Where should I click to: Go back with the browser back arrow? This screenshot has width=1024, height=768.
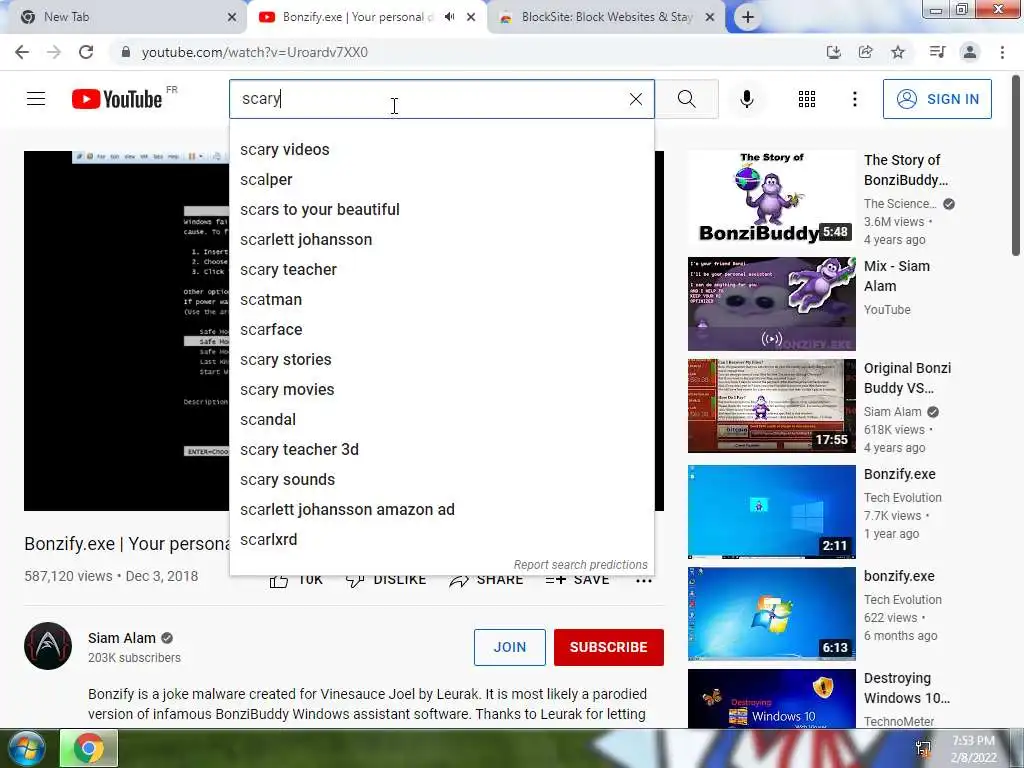point(22,52)
